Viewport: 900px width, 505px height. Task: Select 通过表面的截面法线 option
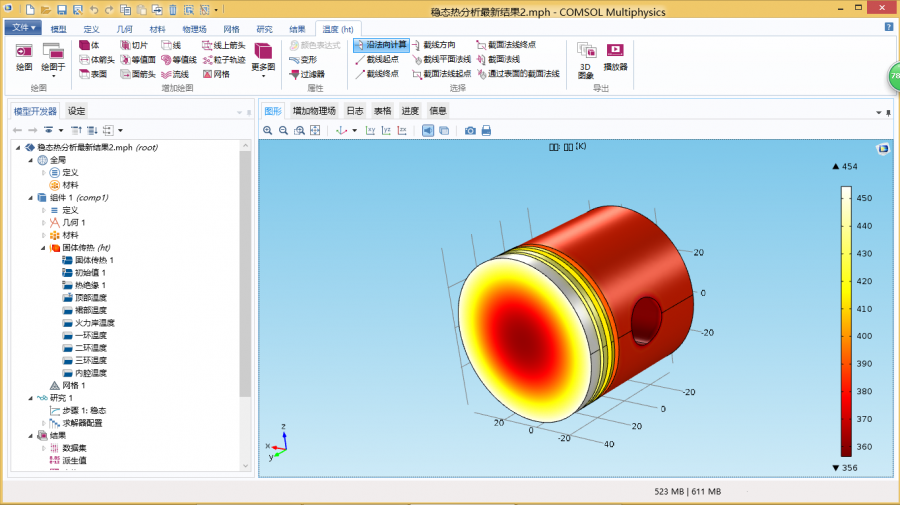click(518, 74)
